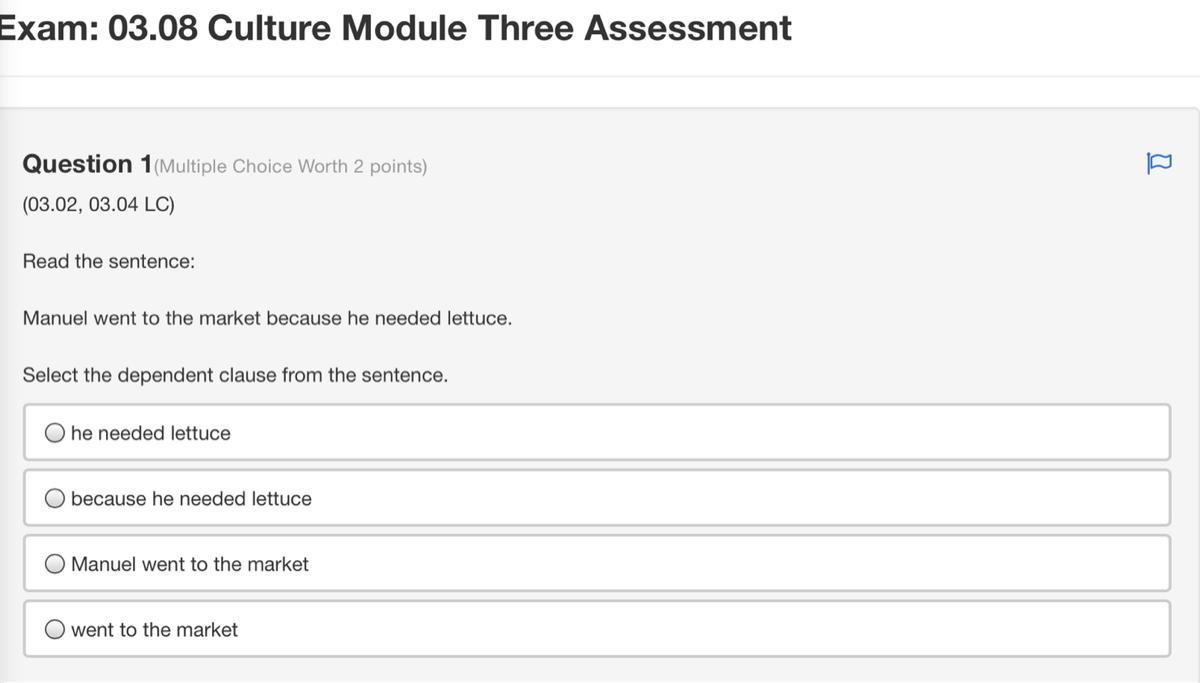Choose the "because he needed lettuce" radio button
Screen dimensions: 1200x683
(x=56, y=498)
